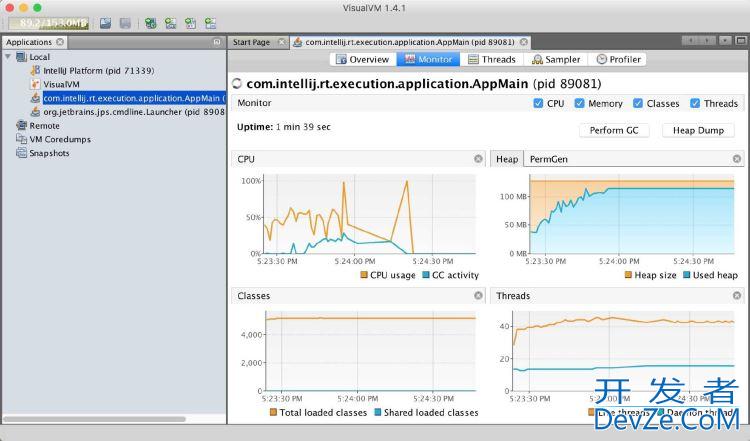Click the loading spinner beside AppMain heading

pos(237,84)
